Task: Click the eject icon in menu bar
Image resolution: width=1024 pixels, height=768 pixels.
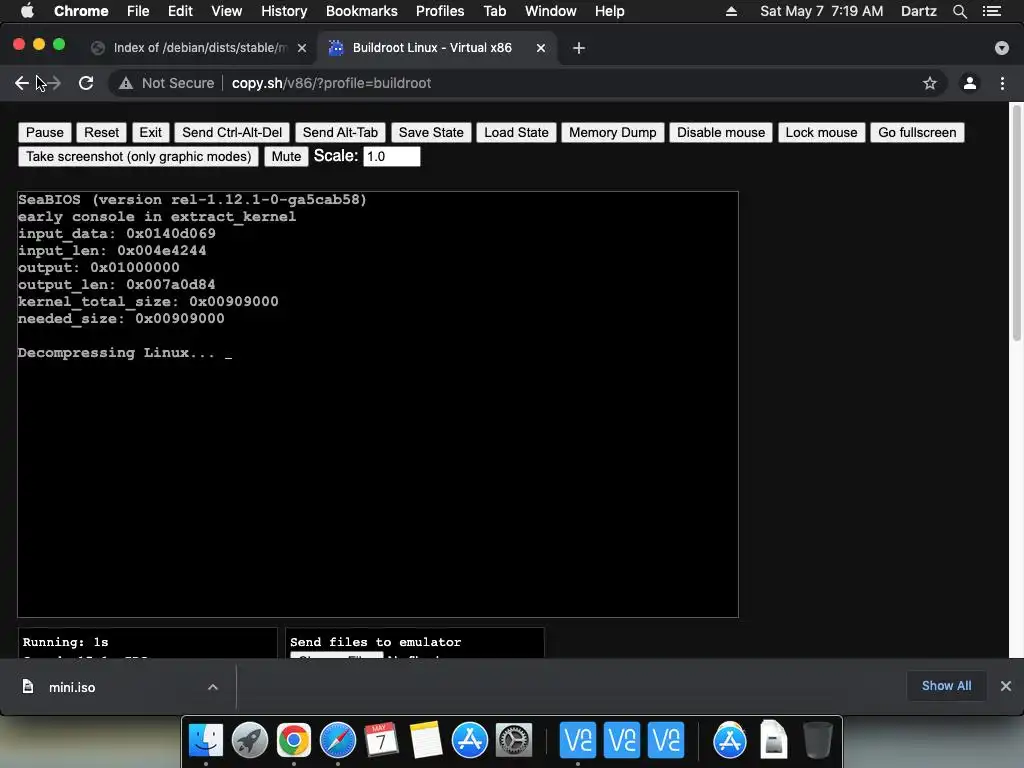Action: pos(731,11)
